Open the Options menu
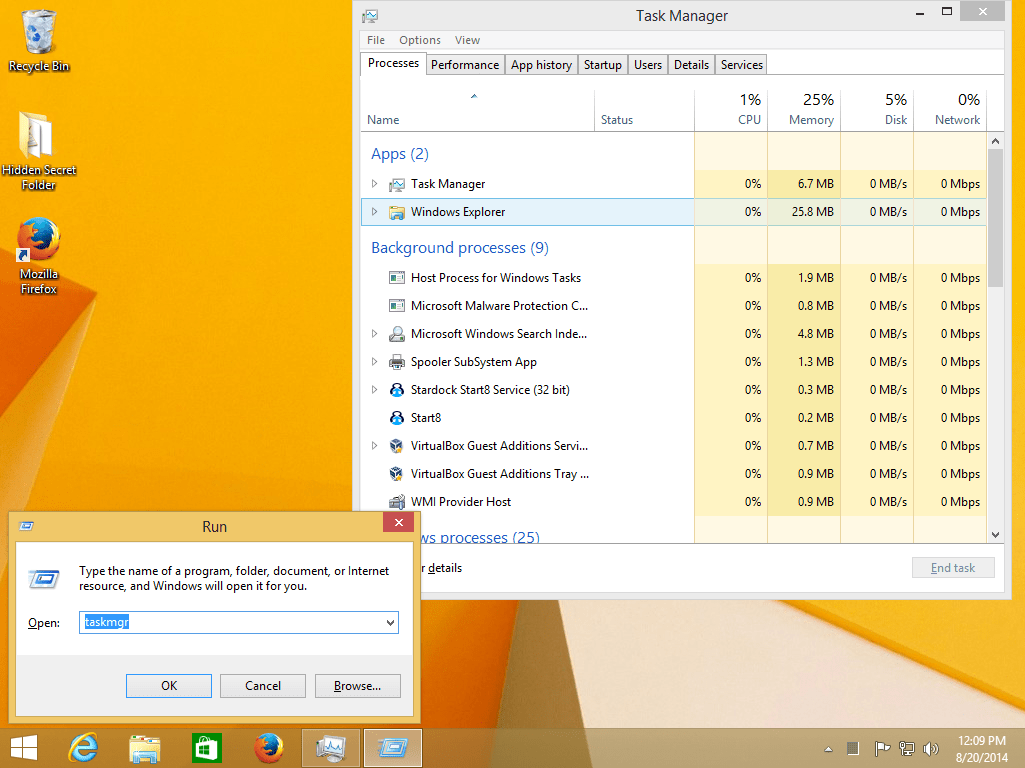Viewport: 1025px width, 768px height. coord(420,40)
